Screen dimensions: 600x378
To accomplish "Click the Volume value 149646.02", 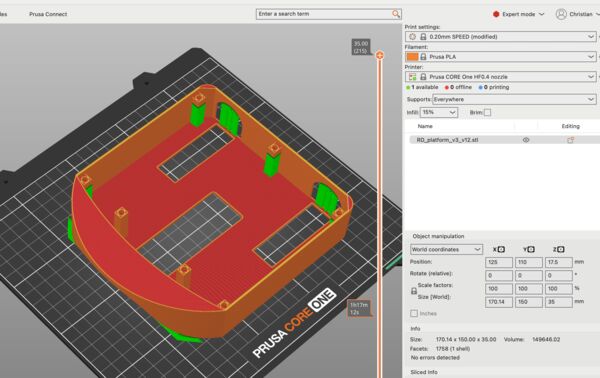I will tap(546, 340).
